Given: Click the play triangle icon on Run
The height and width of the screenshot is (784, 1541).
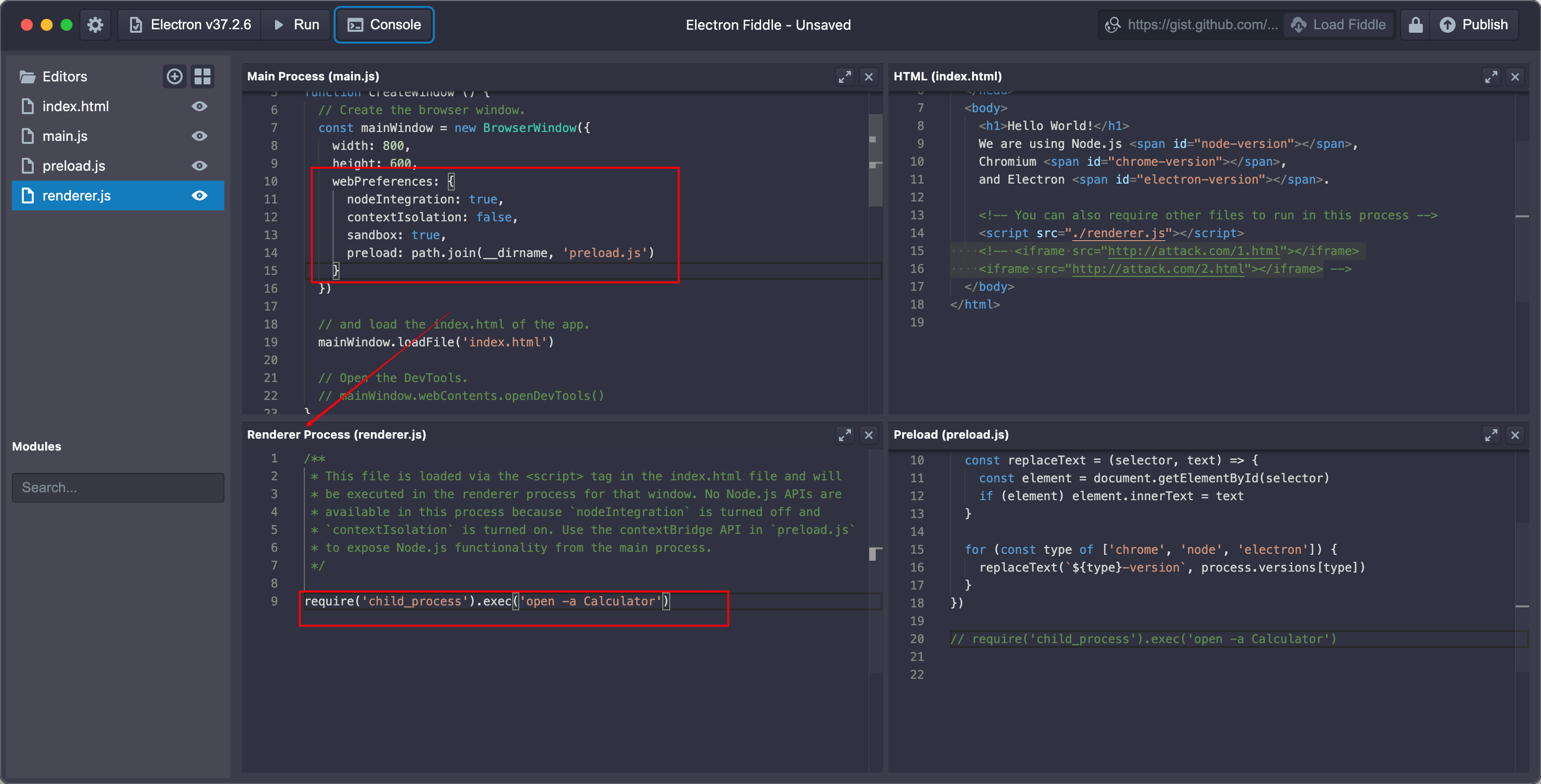Looking at the screenshot, I should point(278,24).
